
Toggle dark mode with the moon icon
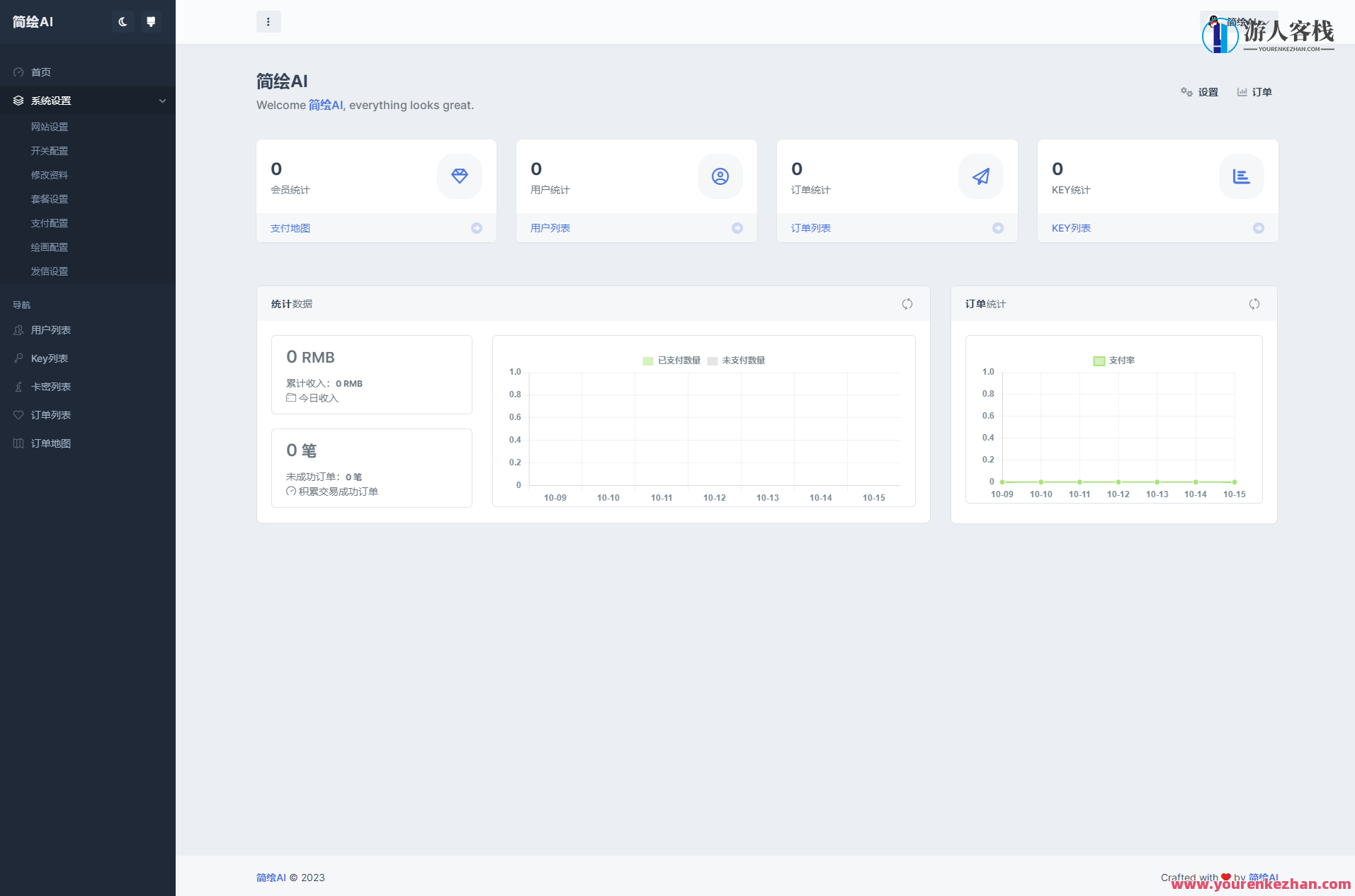123,22
